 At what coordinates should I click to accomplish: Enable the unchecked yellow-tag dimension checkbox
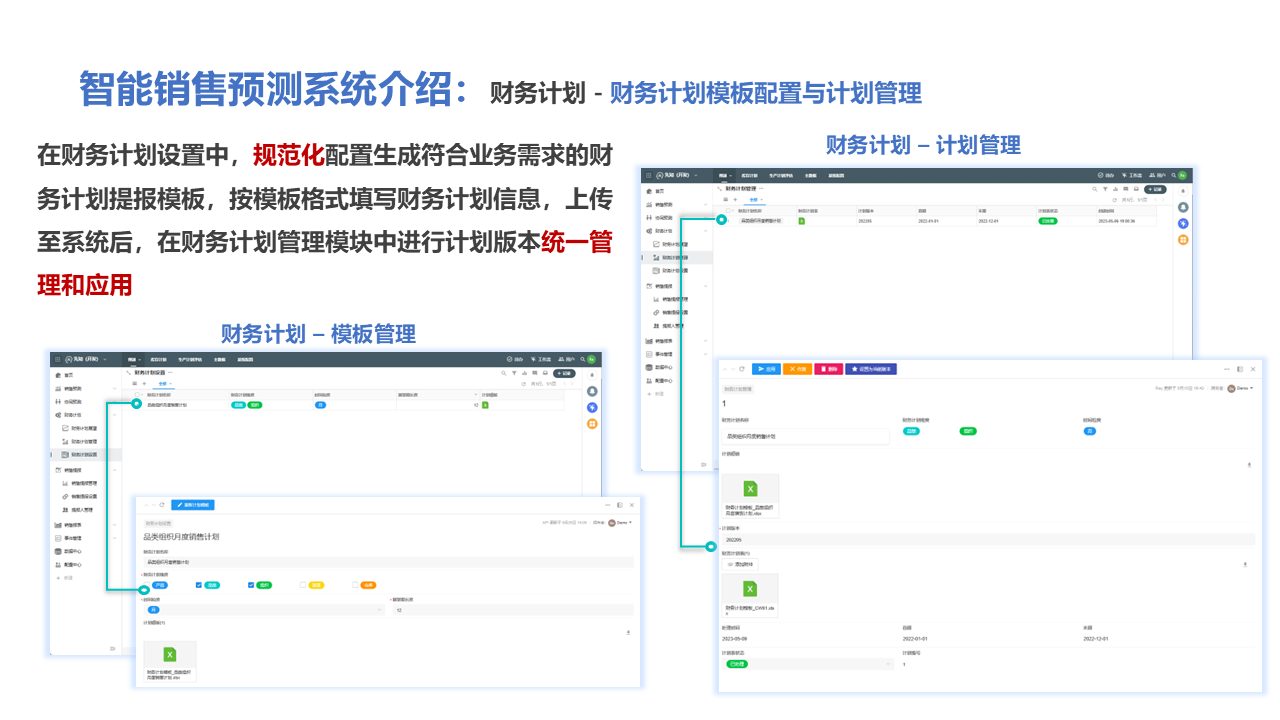tap(304, 585)
